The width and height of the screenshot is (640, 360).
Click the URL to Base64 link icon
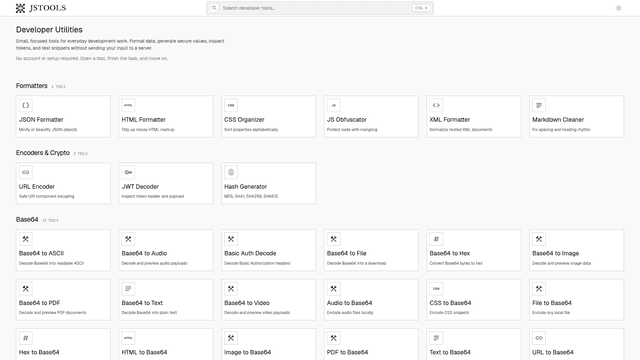coord(539,338)
